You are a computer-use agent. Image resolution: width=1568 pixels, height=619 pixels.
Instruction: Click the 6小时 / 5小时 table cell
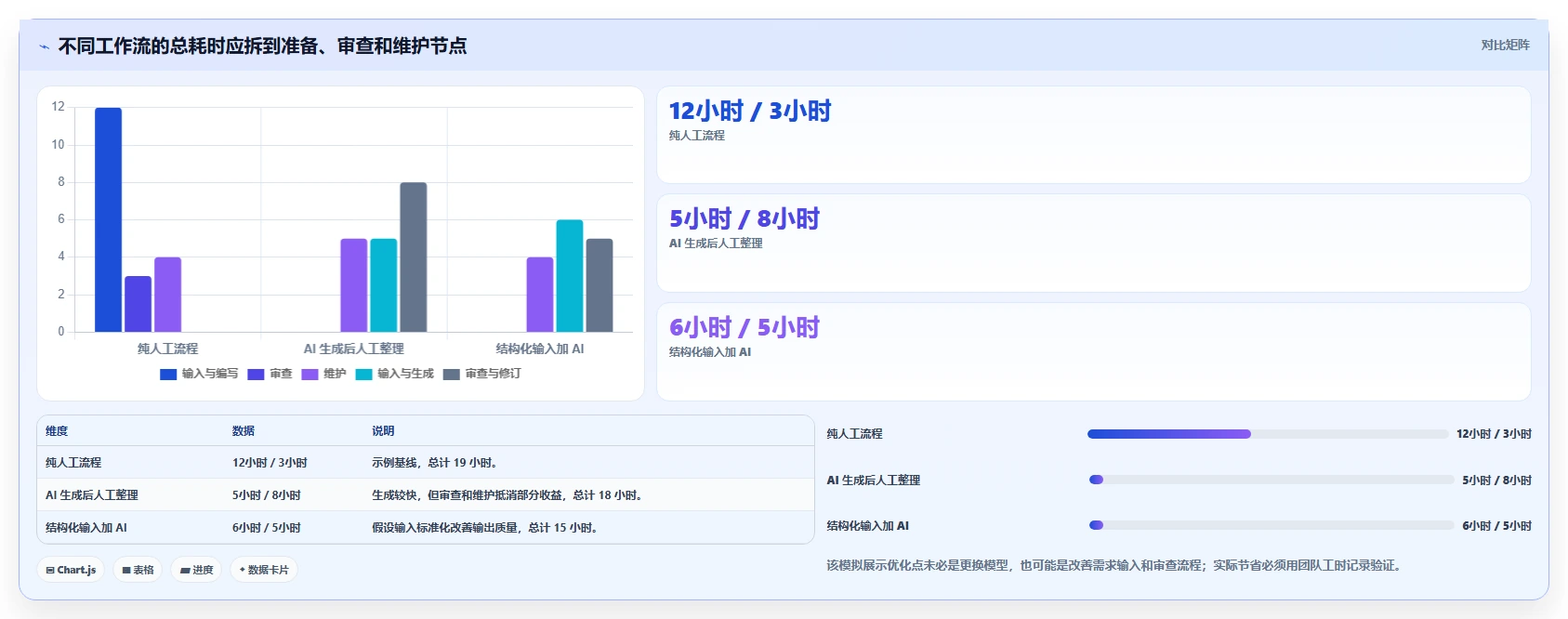(x=267, y=528)
